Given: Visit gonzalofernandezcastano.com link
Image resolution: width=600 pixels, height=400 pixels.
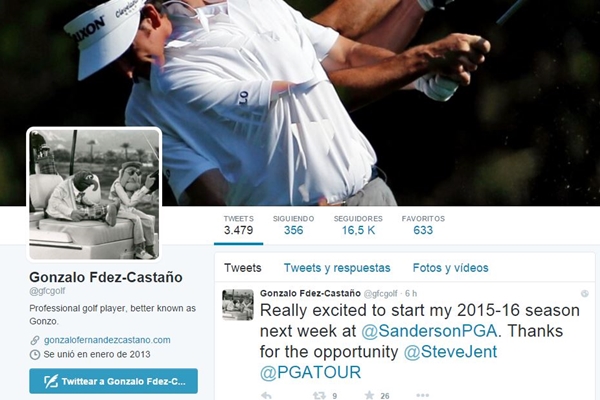Looking at the screenshot, I should pos(107,340).
